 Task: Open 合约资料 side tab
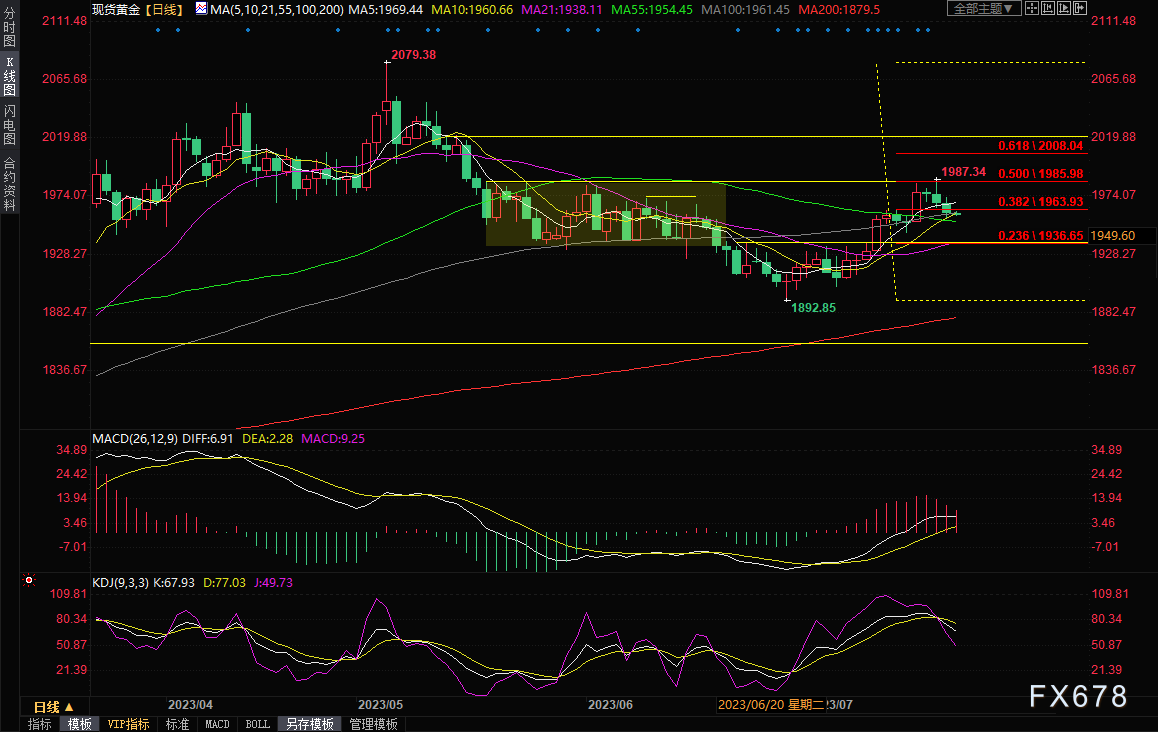click(10, 184)
